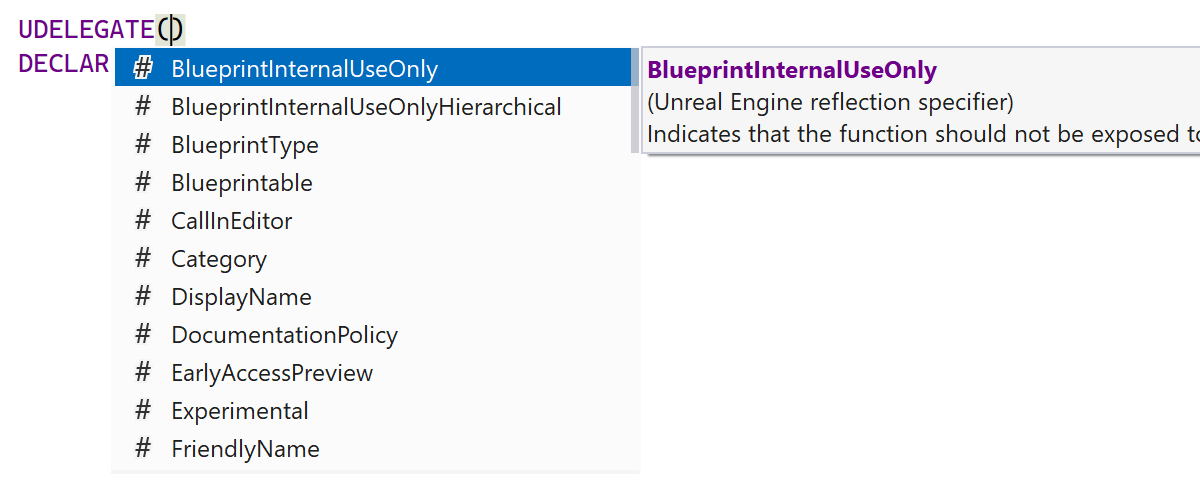Place cursor on the UDELEGATE macro keyword

pos(86,30)
